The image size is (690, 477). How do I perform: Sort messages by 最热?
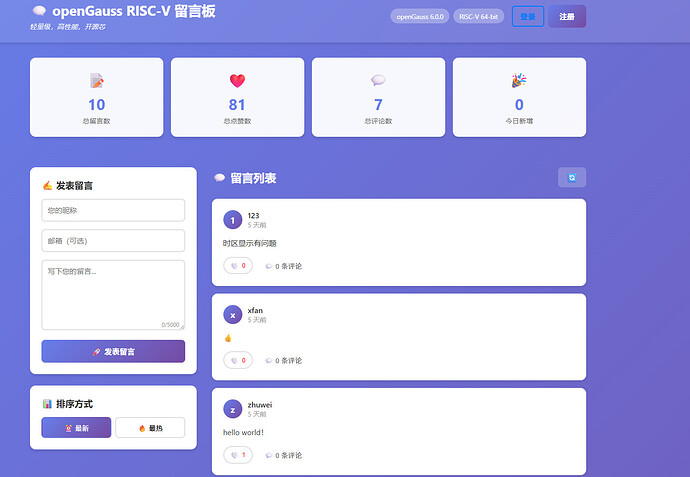click(x=150, y=428)
